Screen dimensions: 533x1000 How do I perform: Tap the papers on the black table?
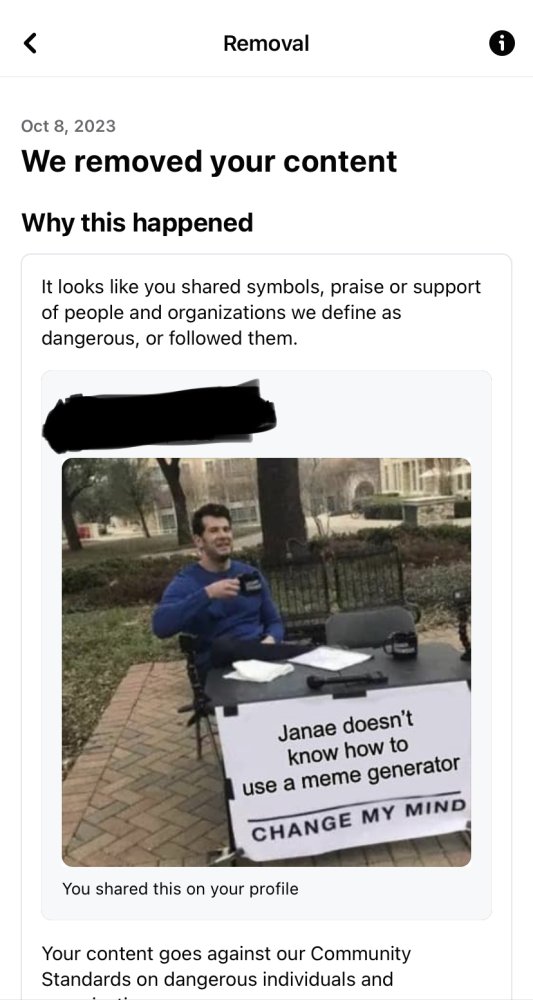[x=330, y=659]
